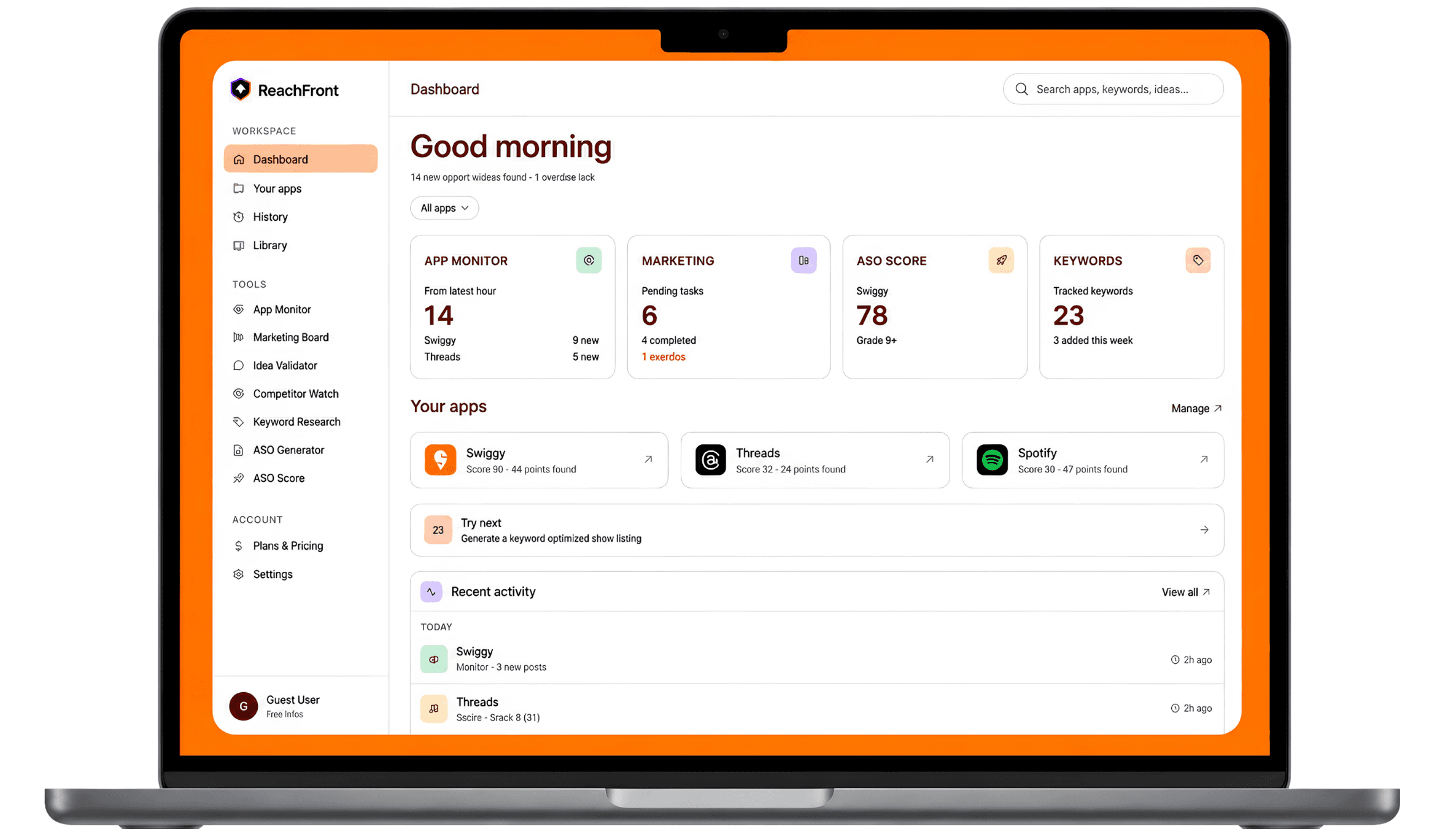Click the Try next suggestion title
Viewport: 1456px width, 829px height.
pos(481,523)
